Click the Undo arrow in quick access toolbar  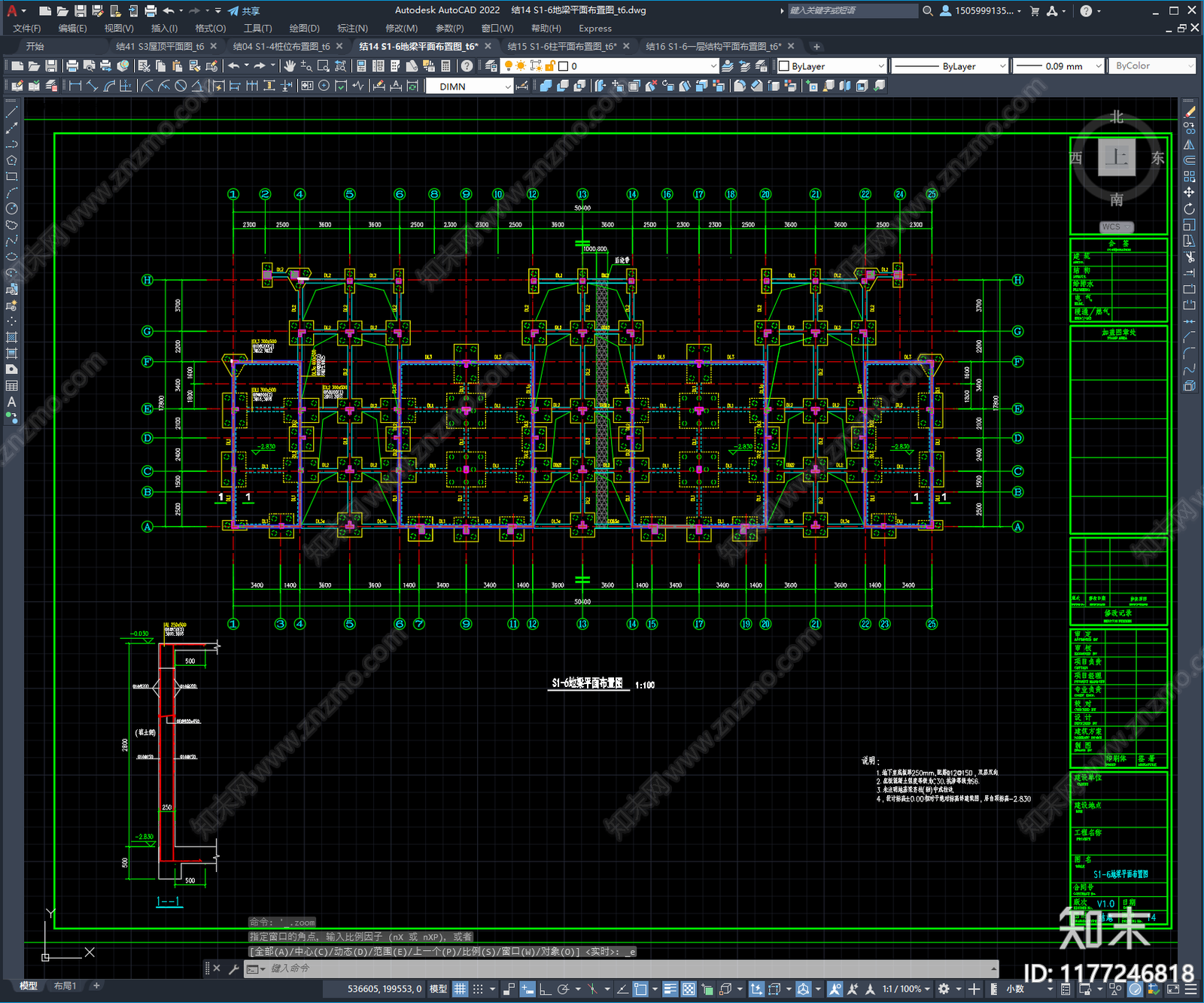[x=169, y=11]
